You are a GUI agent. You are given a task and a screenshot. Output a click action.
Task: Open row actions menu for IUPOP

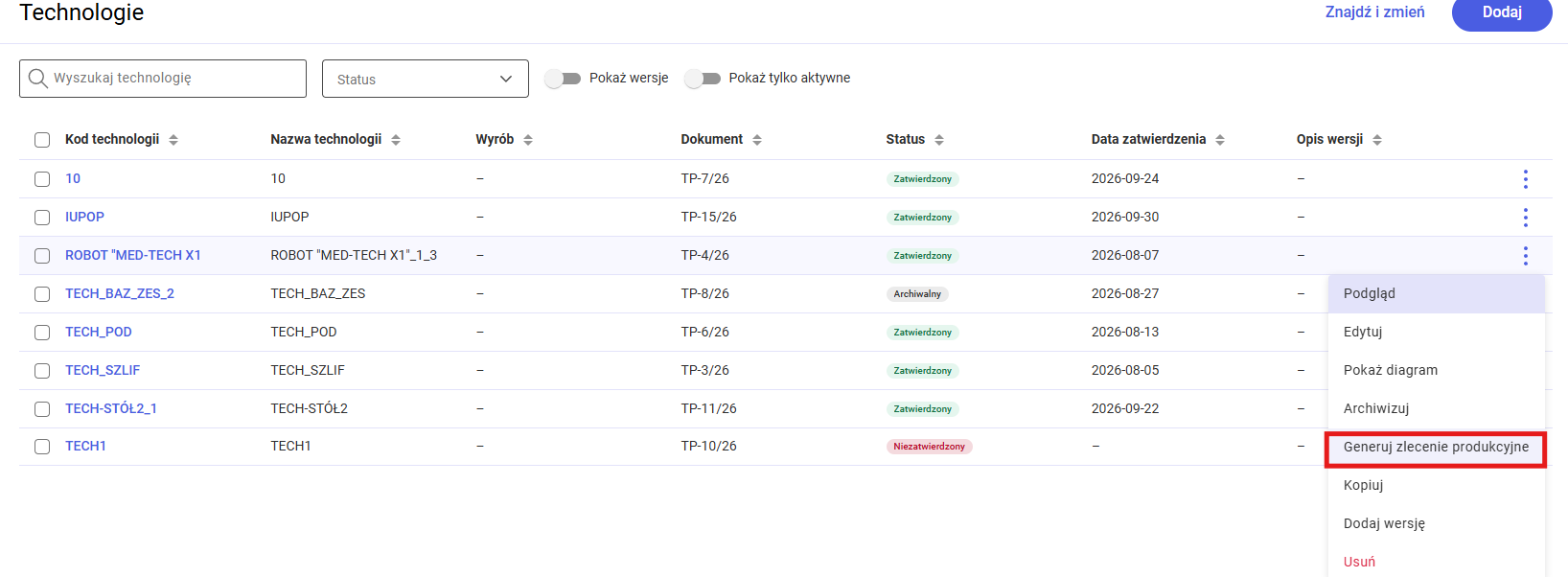pyautogui.click(x=1525, y=218)
